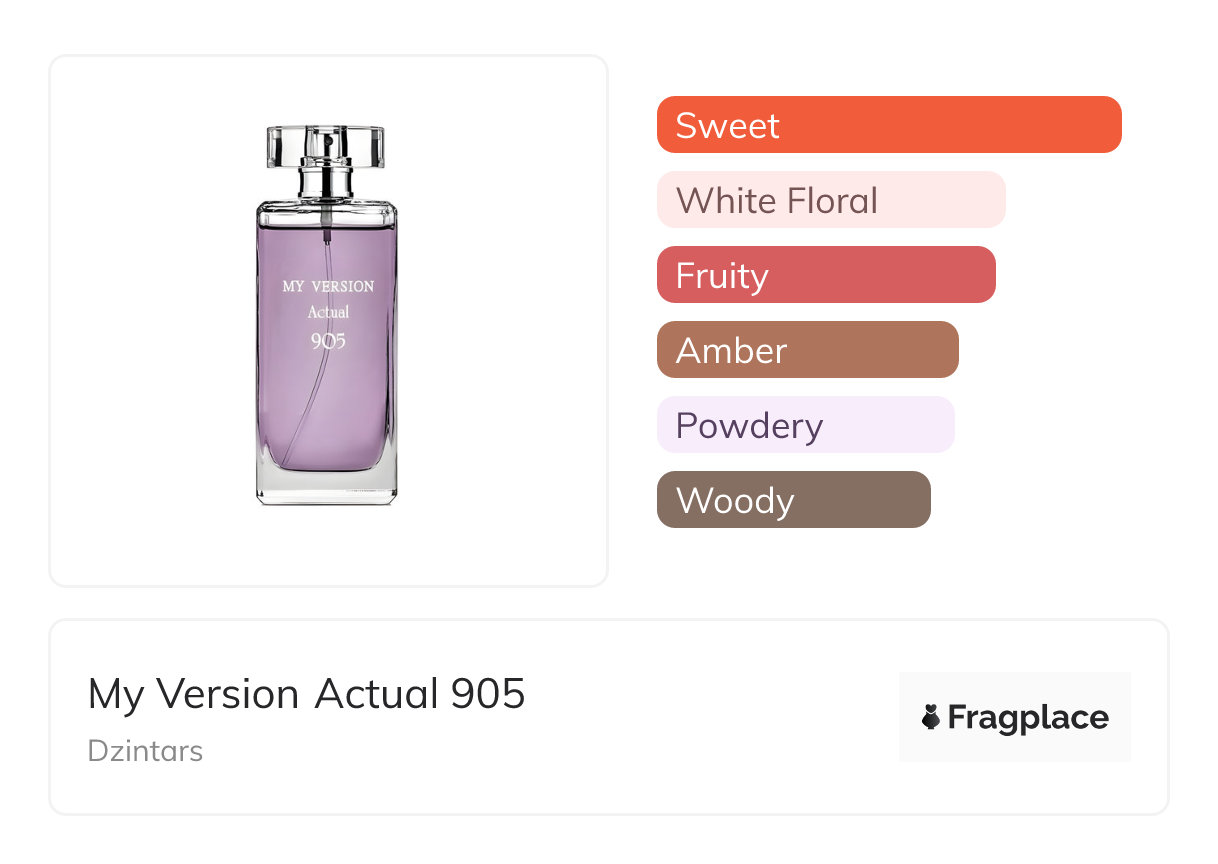Screen dimensions: 1218x864
Task: Click the number 905 in the title
Action: (x=488, y=694)
